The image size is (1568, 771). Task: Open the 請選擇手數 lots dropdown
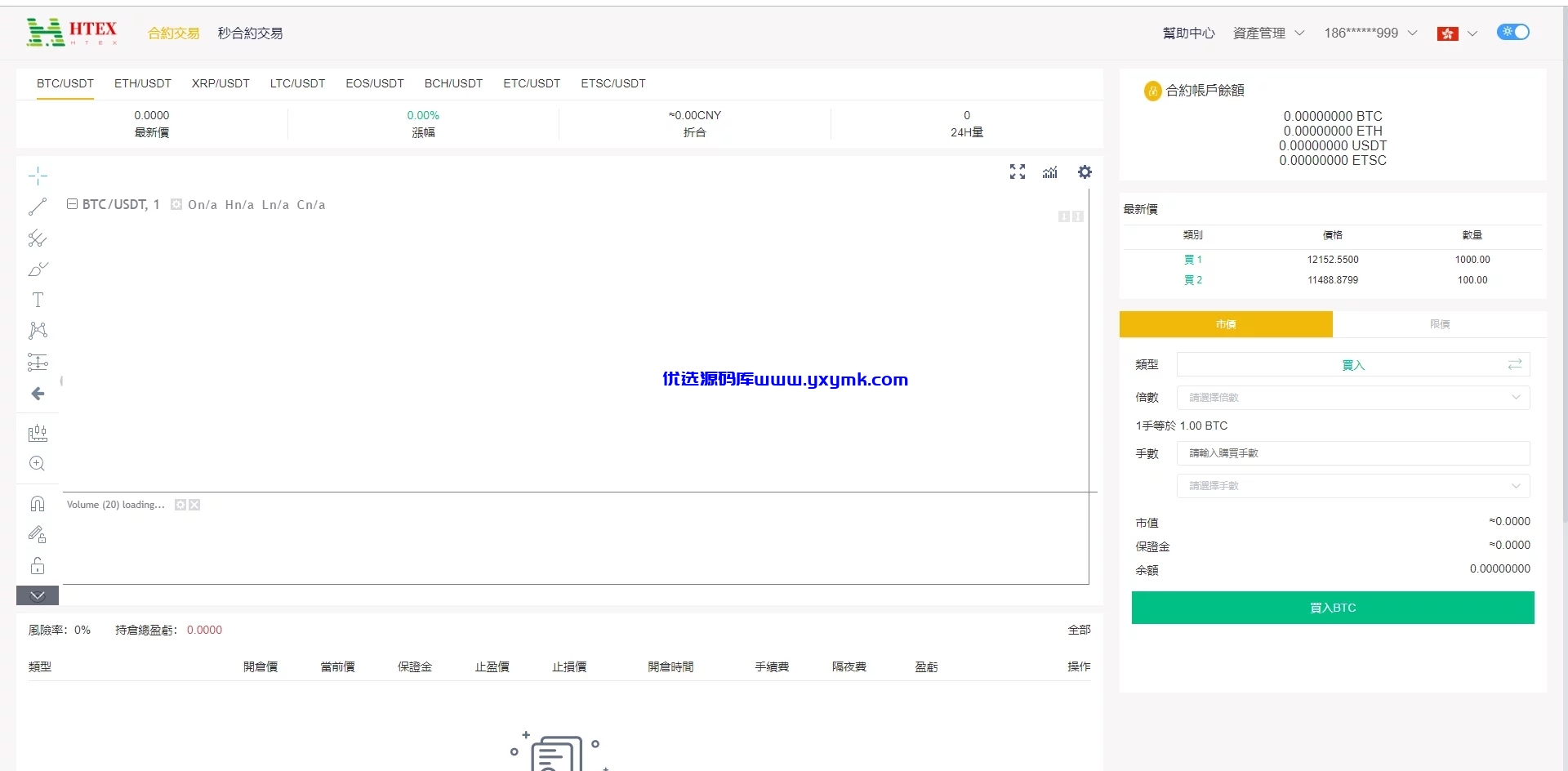tap(1353, 486)
